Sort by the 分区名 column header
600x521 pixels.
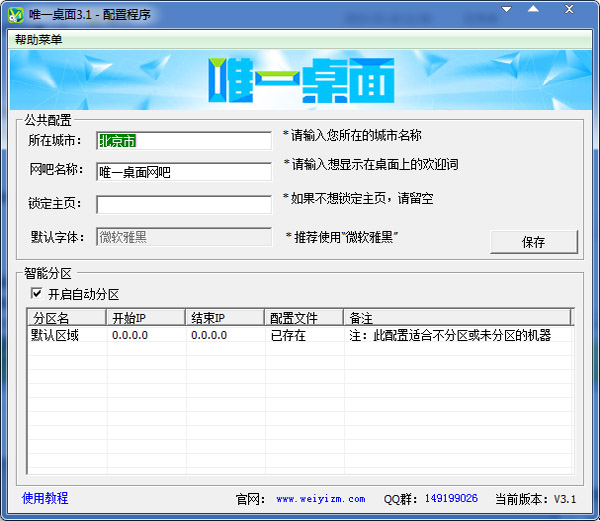pos(66,318)
